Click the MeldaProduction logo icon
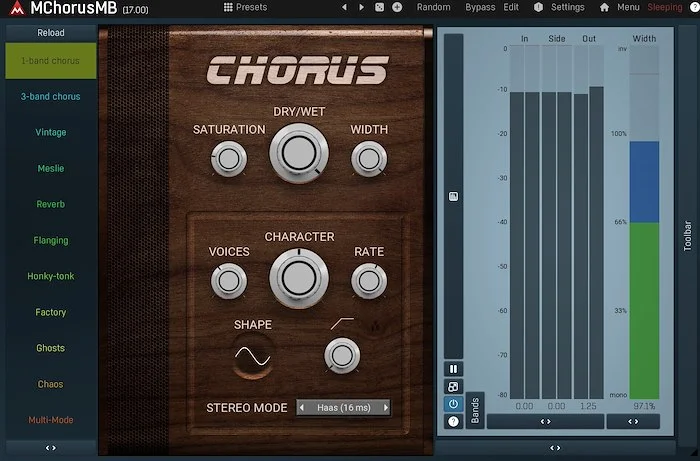Screen dimensions: 700x461 click(17, 8)
